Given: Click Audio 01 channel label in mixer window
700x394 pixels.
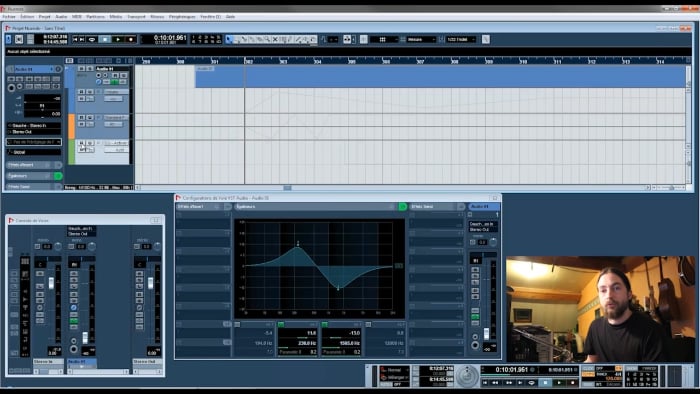Looking at the screenshot, I should tap(82, 361).
